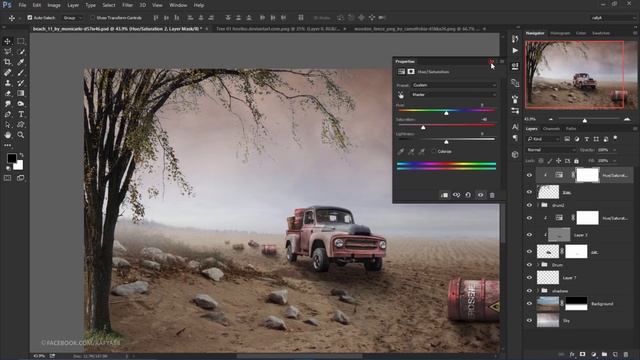The height and width of the screenshot is (360, 640).
Task: Open the Preset Custom dropdown
Action: 454,85
